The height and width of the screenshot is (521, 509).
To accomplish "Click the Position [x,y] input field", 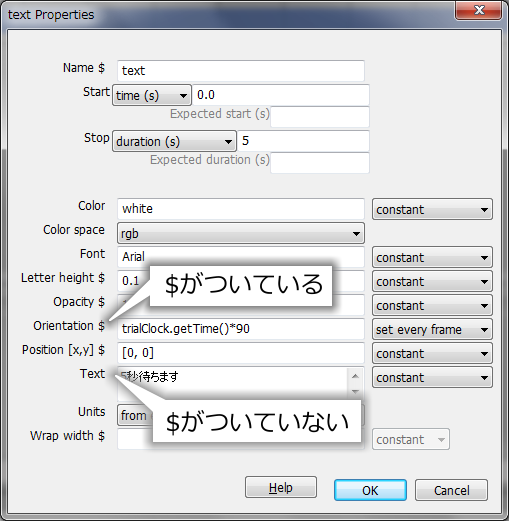I will pos(241,353).
